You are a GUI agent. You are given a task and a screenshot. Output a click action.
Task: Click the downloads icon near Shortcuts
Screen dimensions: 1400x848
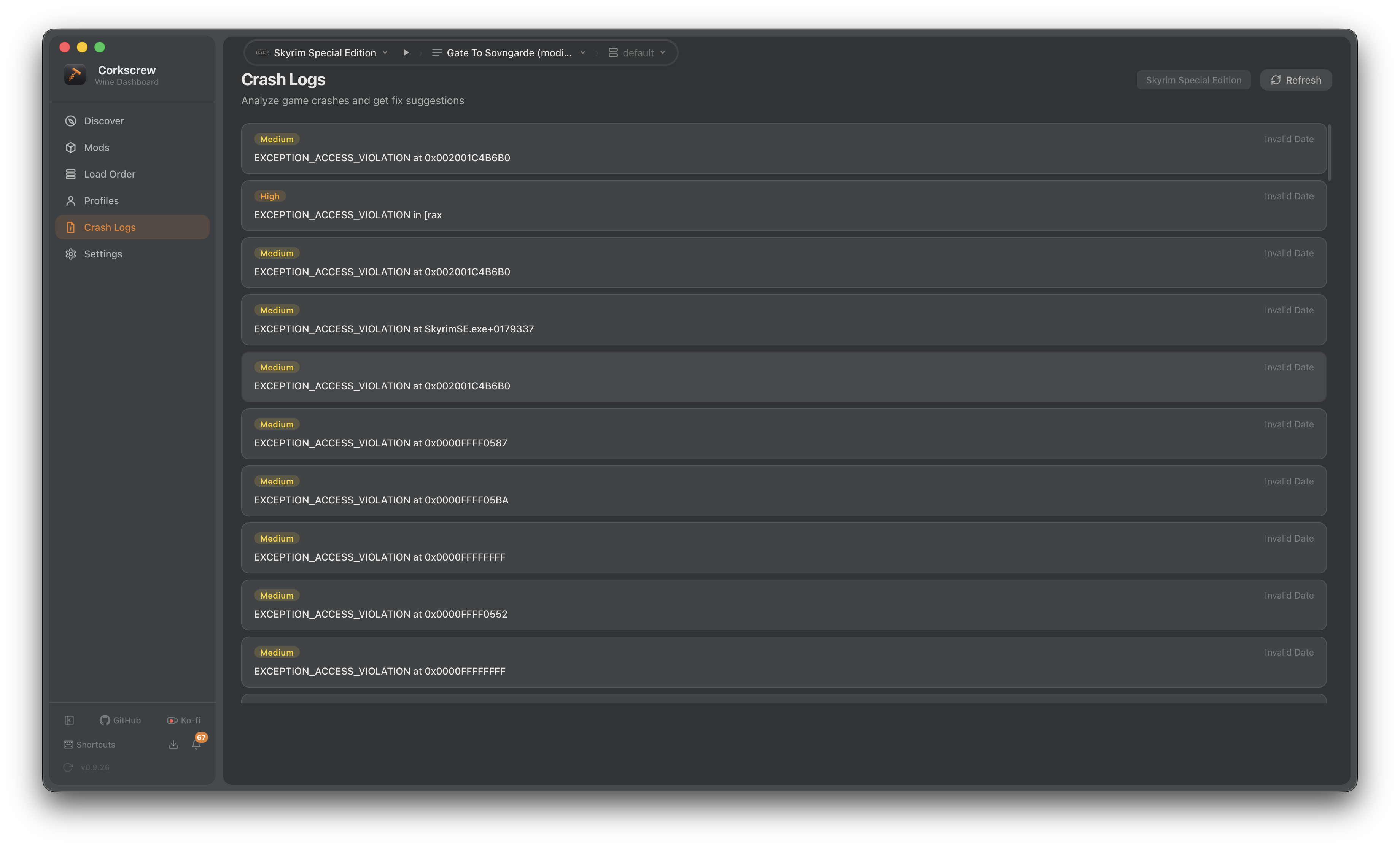click(x=173, y=745)
